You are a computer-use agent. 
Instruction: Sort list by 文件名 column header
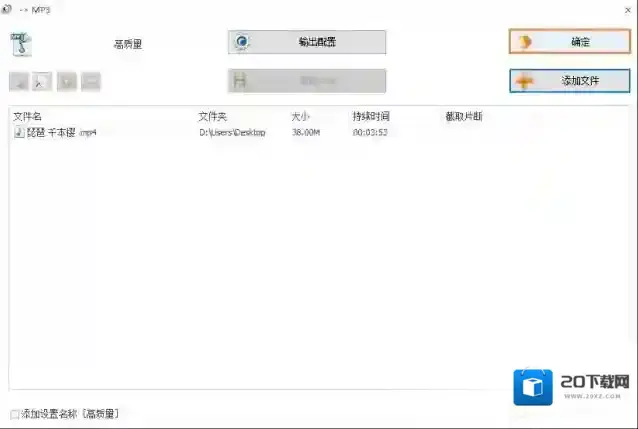(x=27, y=117)
